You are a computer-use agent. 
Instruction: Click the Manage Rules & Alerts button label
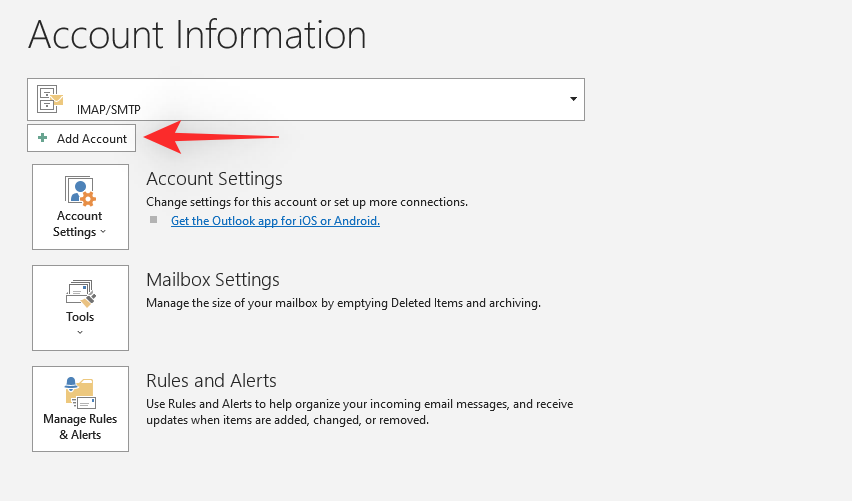pos(80,427)
